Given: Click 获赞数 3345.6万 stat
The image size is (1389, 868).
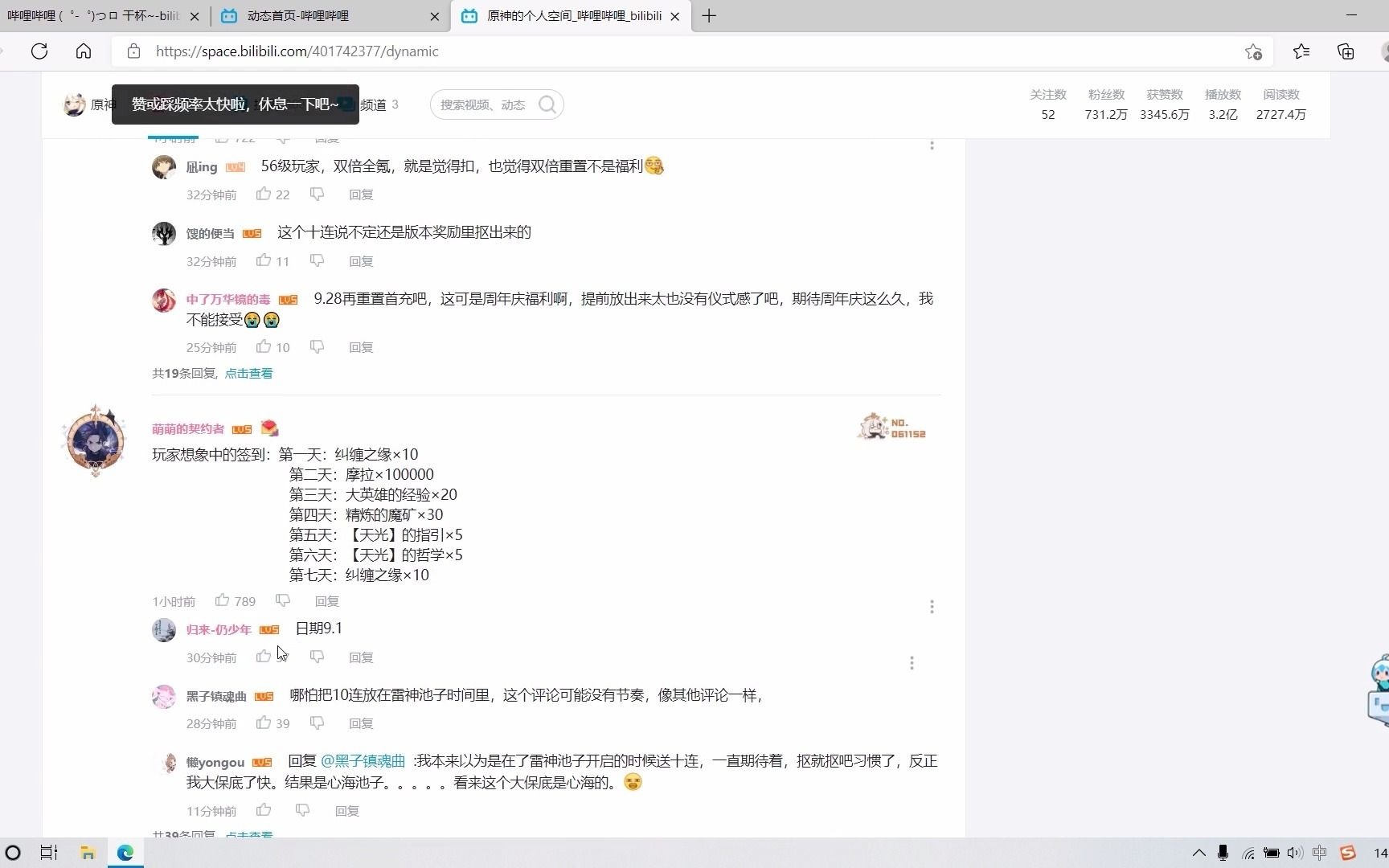Looking at the screenshot, I should [x=1165, y=104].
